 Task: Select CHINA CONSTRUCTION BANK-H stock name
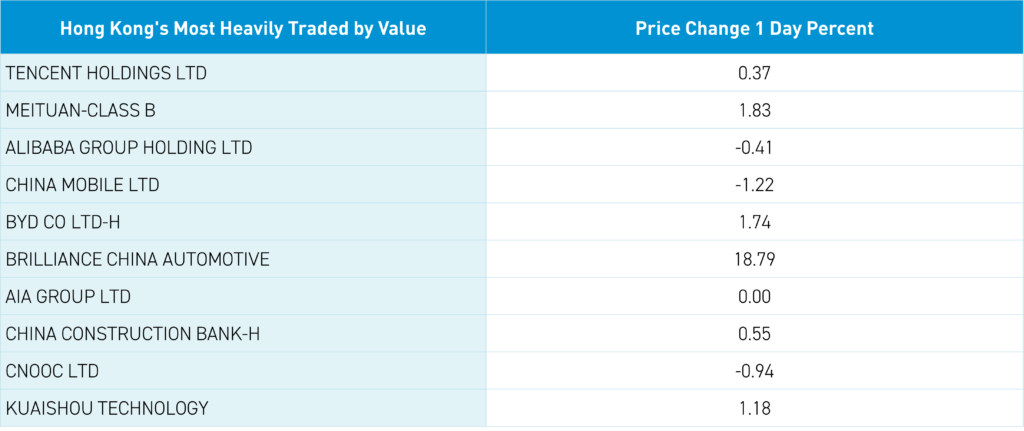[133, 333]
